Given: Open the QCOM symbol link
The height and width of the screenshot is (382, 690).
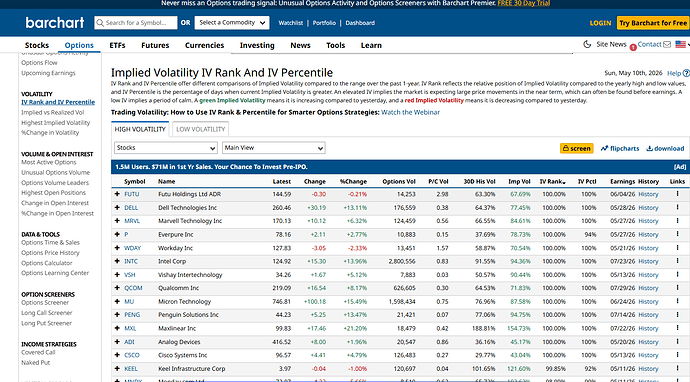Looking at the screenshot, I should click(133, 288).
